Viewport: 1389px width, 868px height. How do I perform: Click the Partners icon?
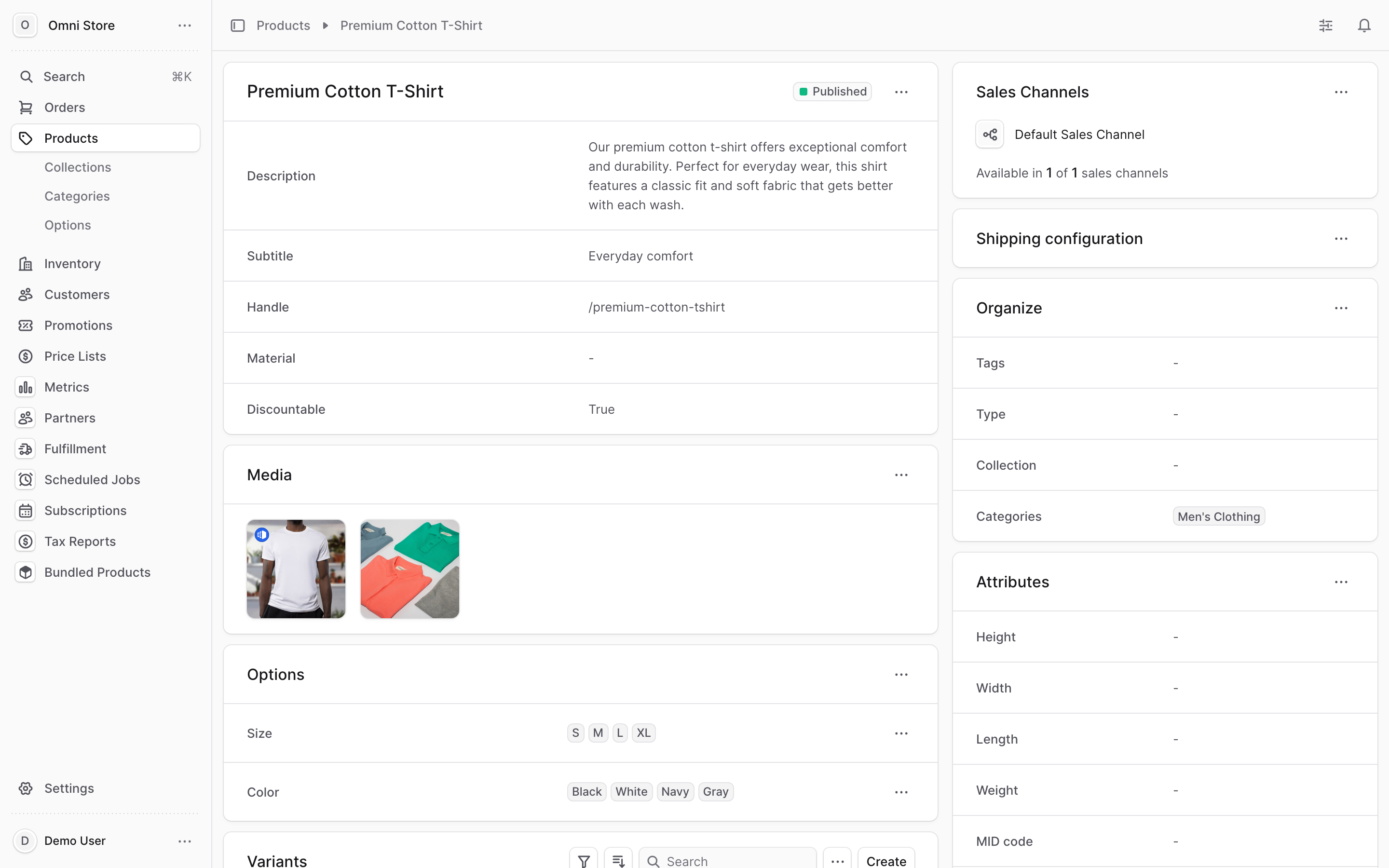[x=25, y=418]
